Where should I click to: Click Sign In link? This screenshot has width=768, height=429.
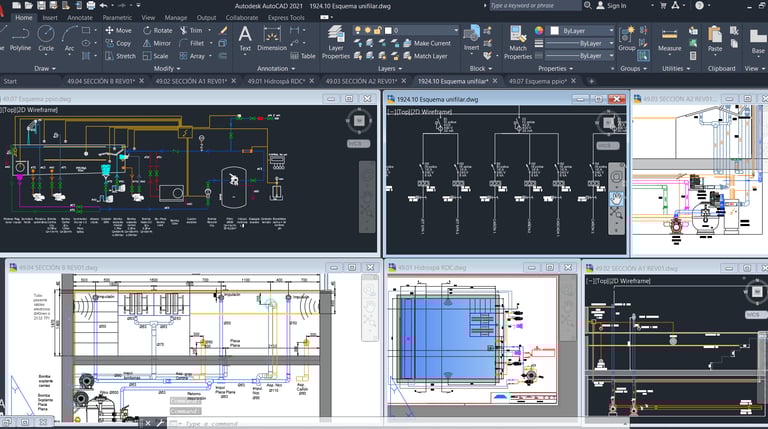click(x=616, y=5)
